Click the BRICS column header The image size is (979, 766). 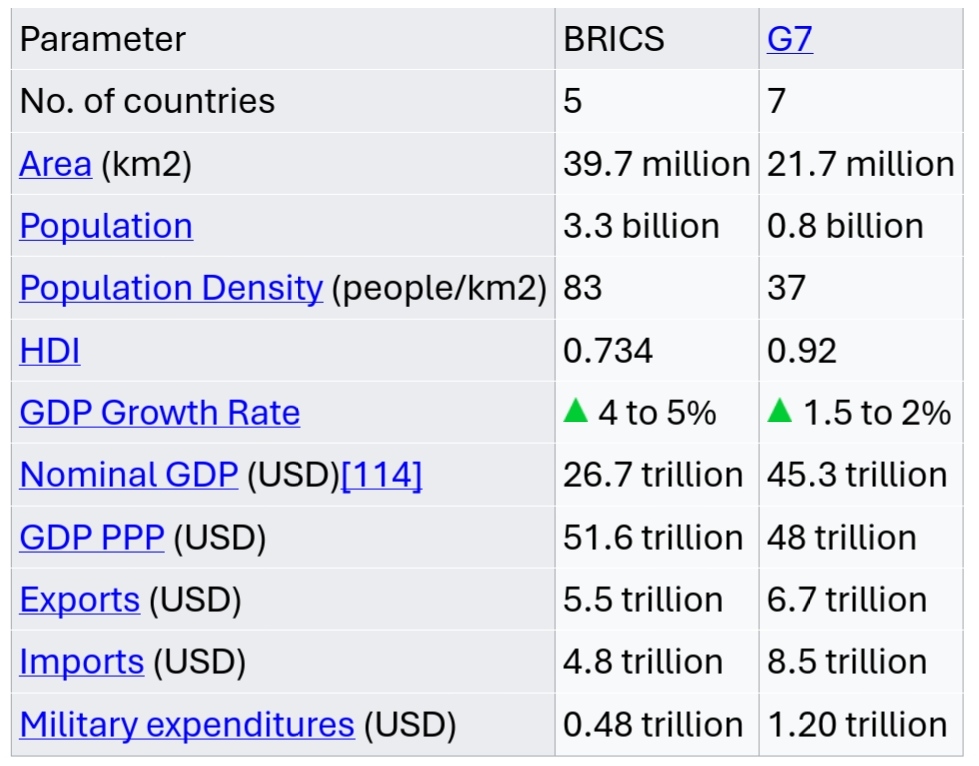point(613,40)
